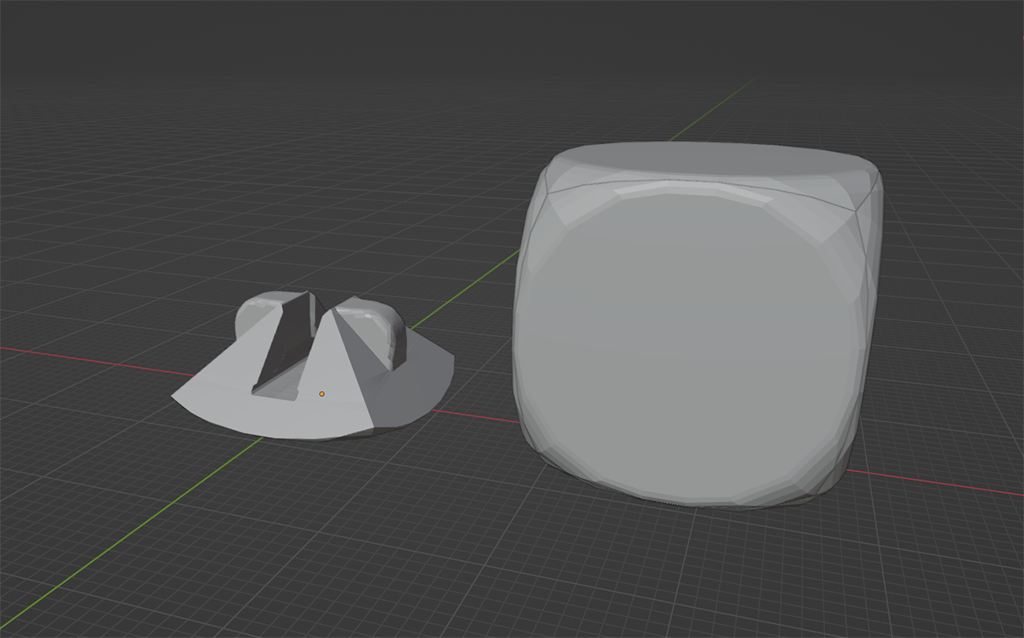Select the small flat winged mesh object

pyautogui.click(x=313, y=366)
